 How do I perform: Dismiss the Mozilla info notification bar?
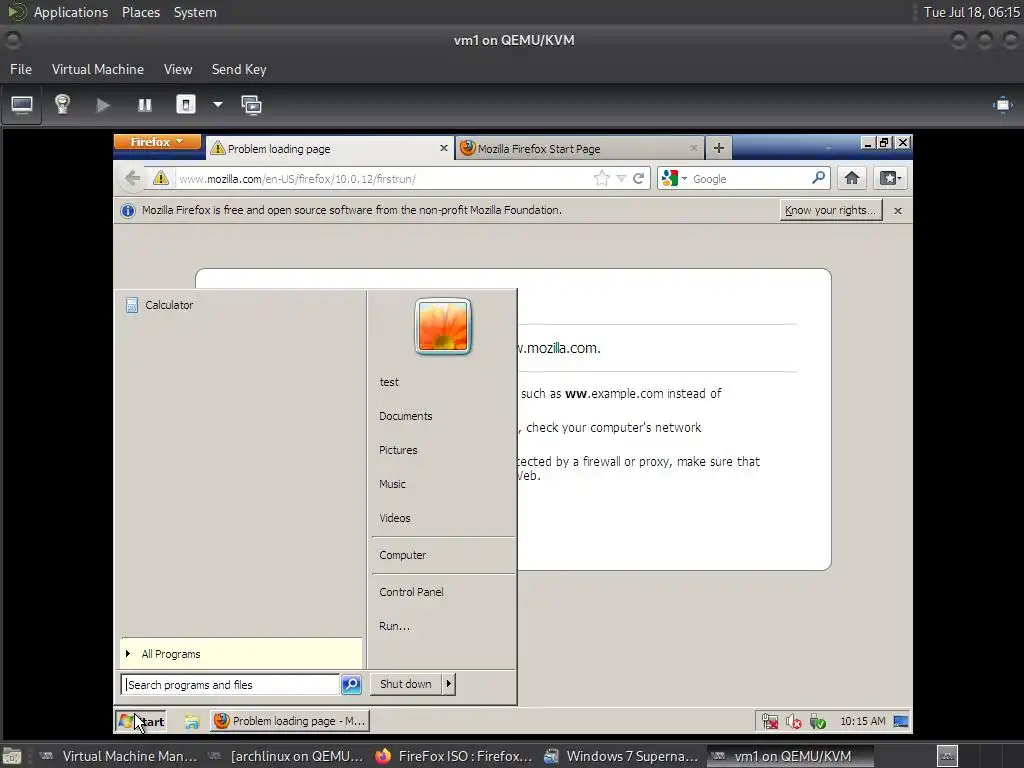tap(898, 210)
